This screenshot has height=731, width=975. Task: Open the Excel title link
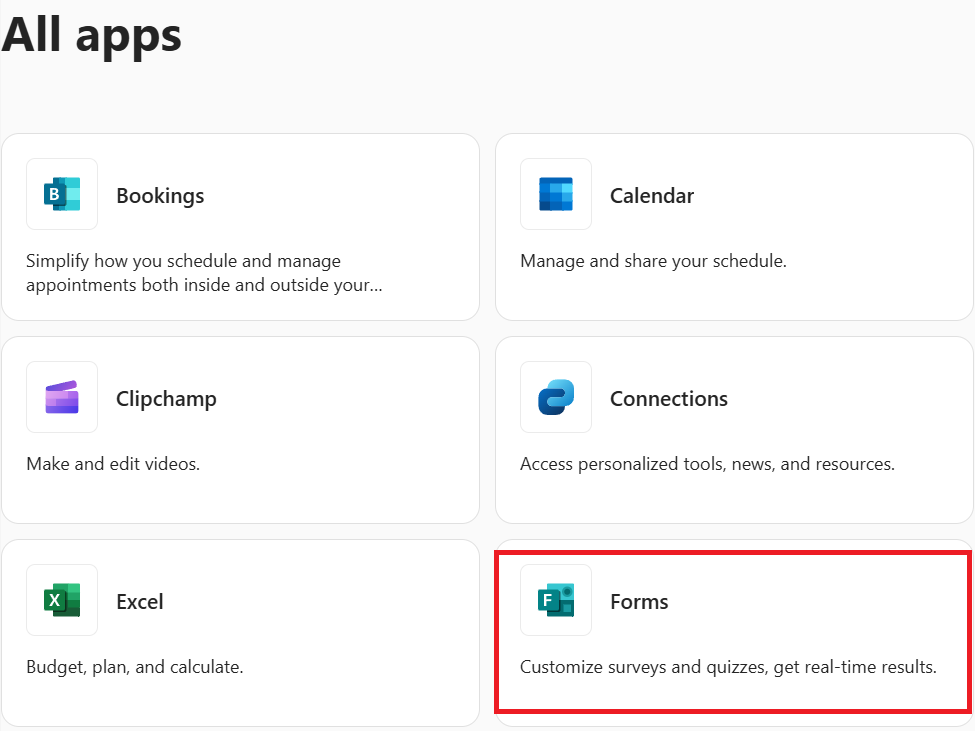click(140, 602)
